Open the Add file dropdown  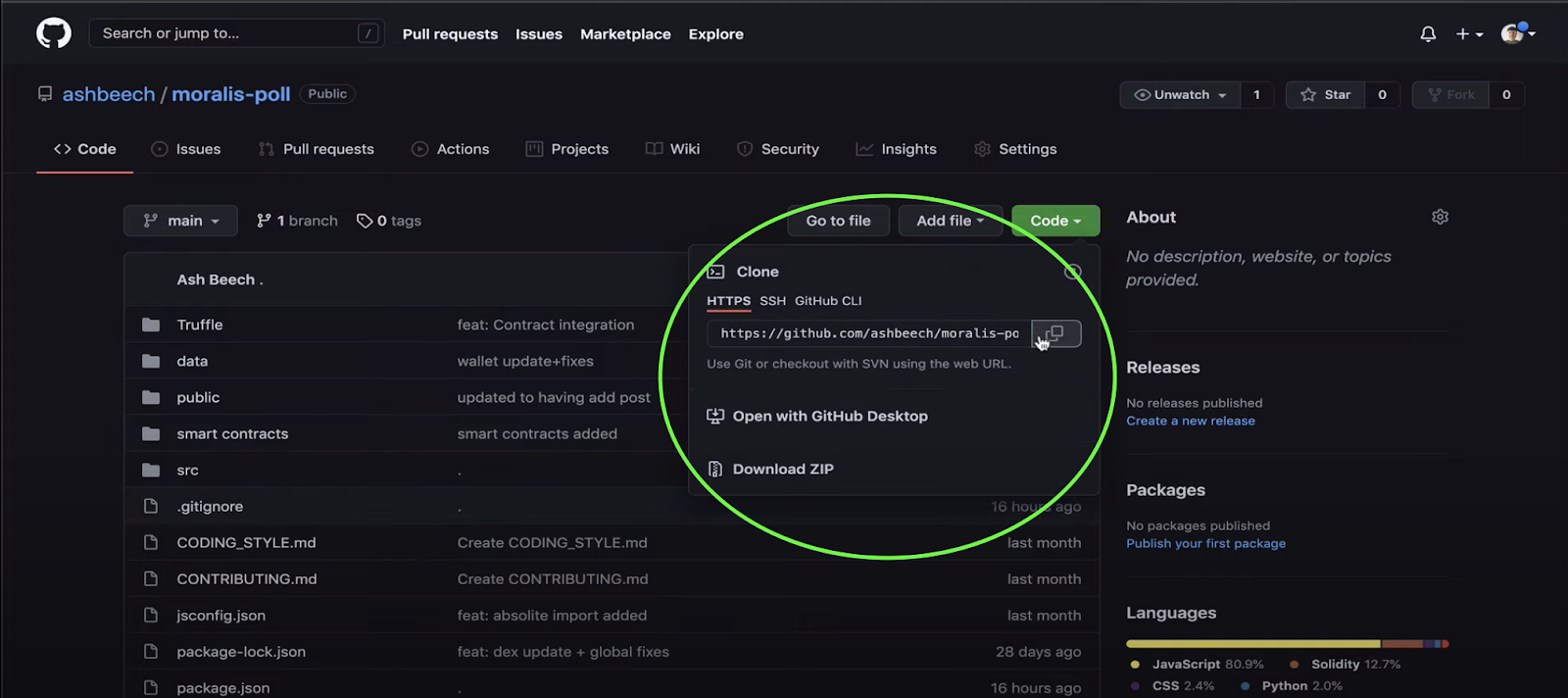point(950,221)
